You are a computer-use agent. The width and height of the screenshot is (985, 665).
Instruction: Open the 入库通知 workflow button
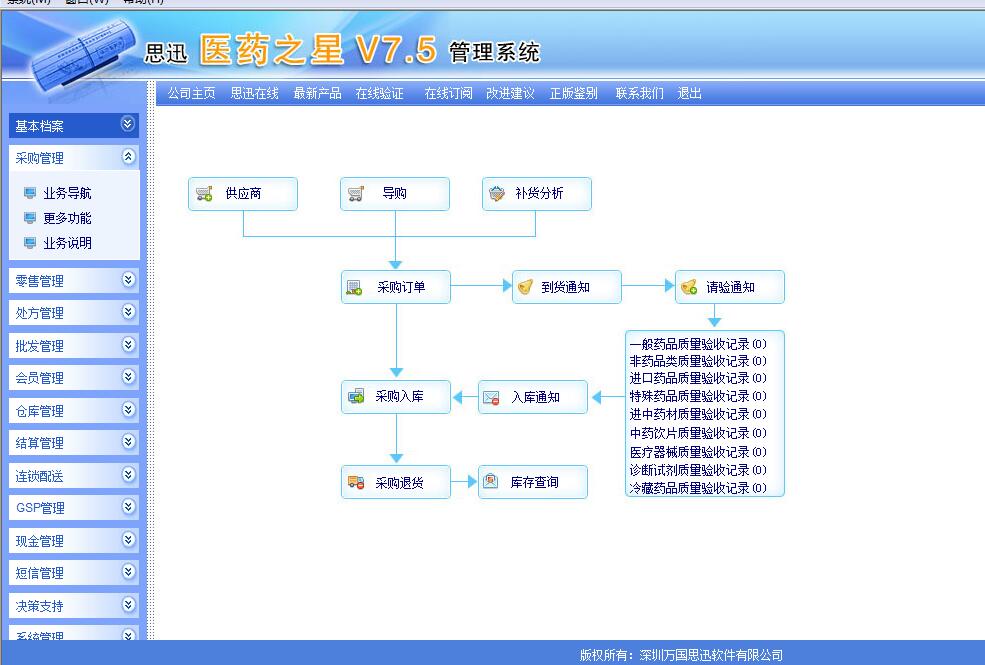click(533, 397)
